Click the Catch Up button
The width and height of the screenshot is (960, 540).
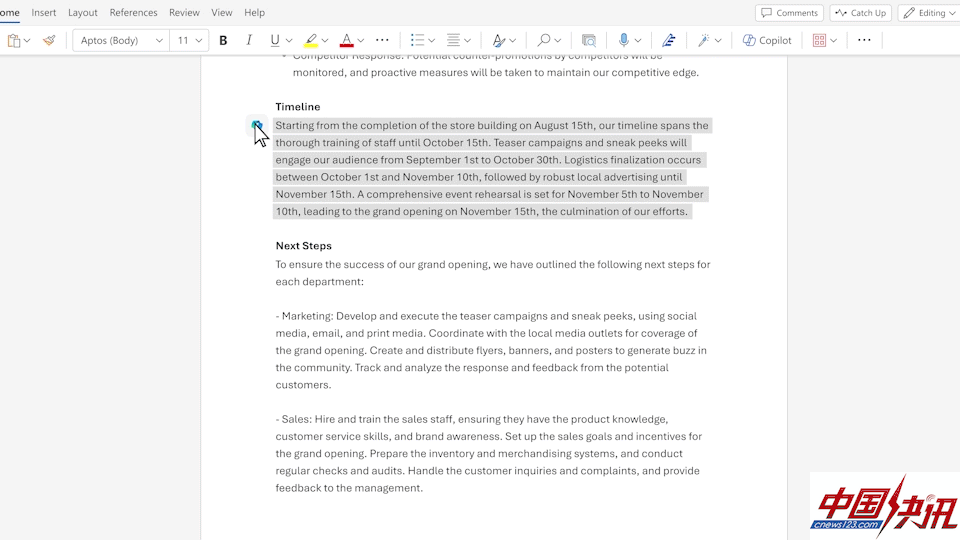861,13
